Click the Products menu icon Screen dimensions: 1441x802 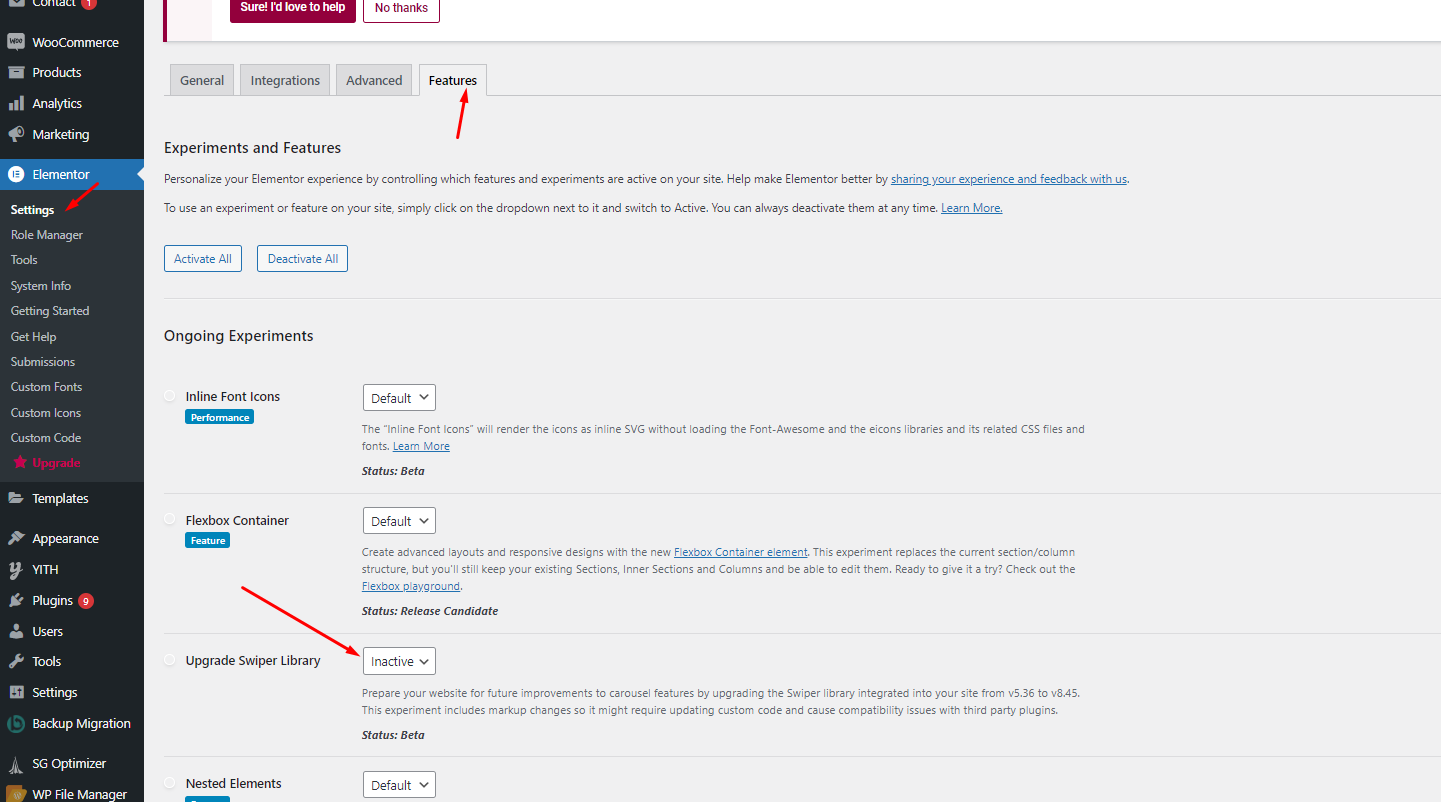click(x=16, y=72)
